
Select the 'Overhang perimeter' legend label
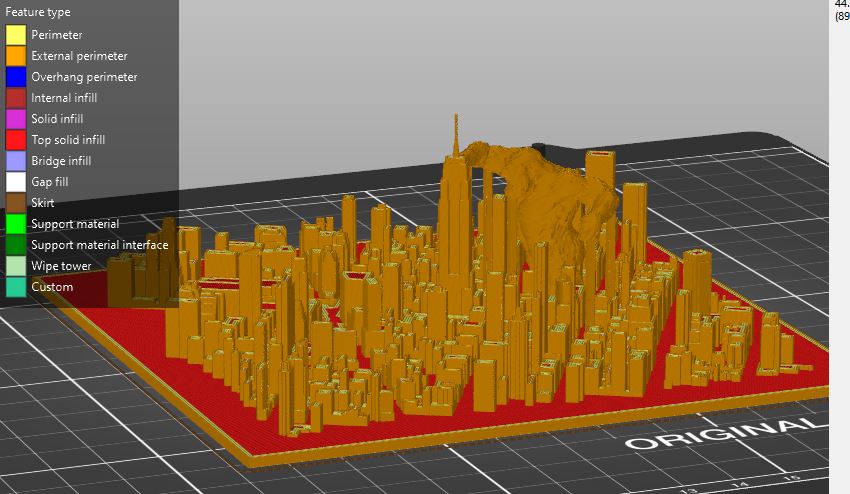[x=84, y=77]
